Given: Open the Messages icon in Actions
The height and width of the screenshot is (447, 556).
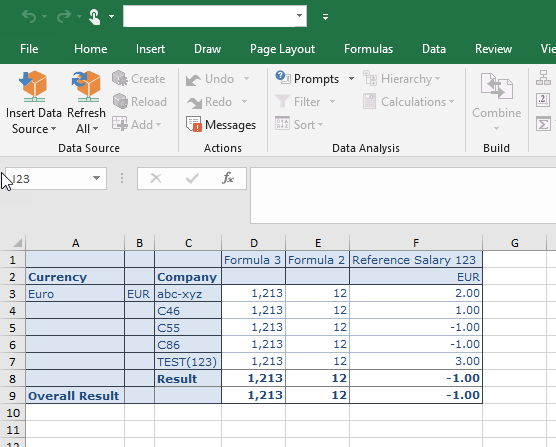Looking at the screenshot, I should pyautogui.click(x=194, y=124).
